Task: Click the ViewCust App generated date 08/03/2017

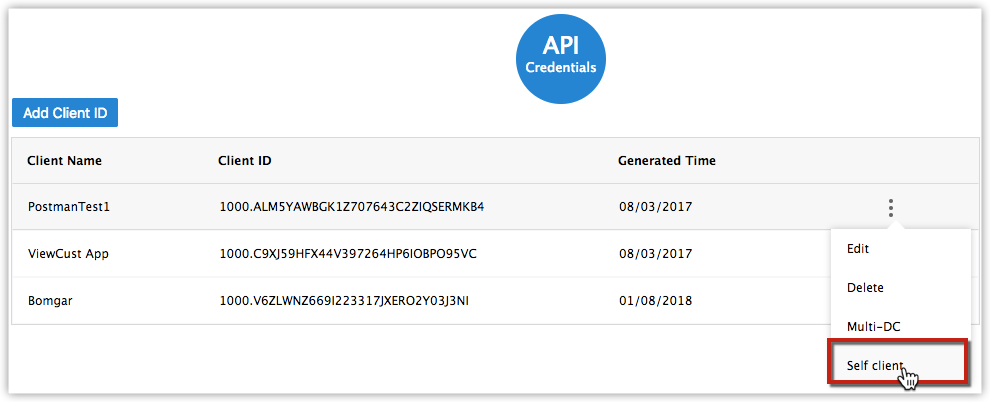Action: pos(655,253)
